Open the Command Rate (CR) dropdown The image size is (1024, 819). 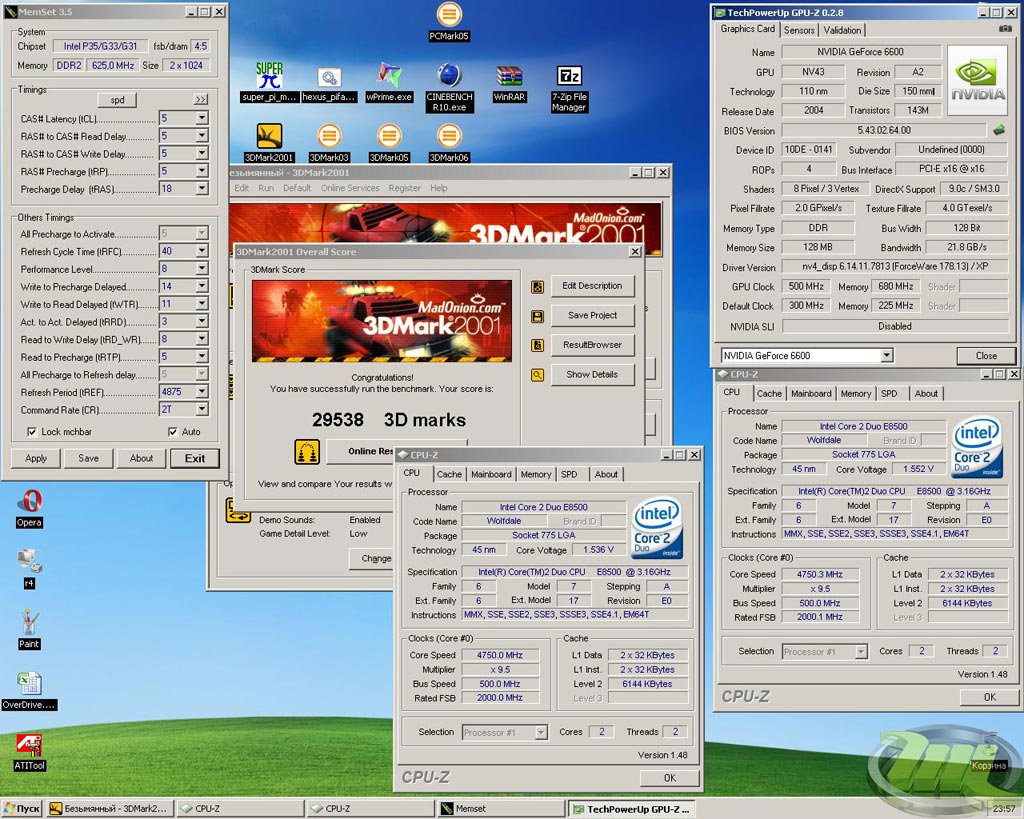(202, 410)
